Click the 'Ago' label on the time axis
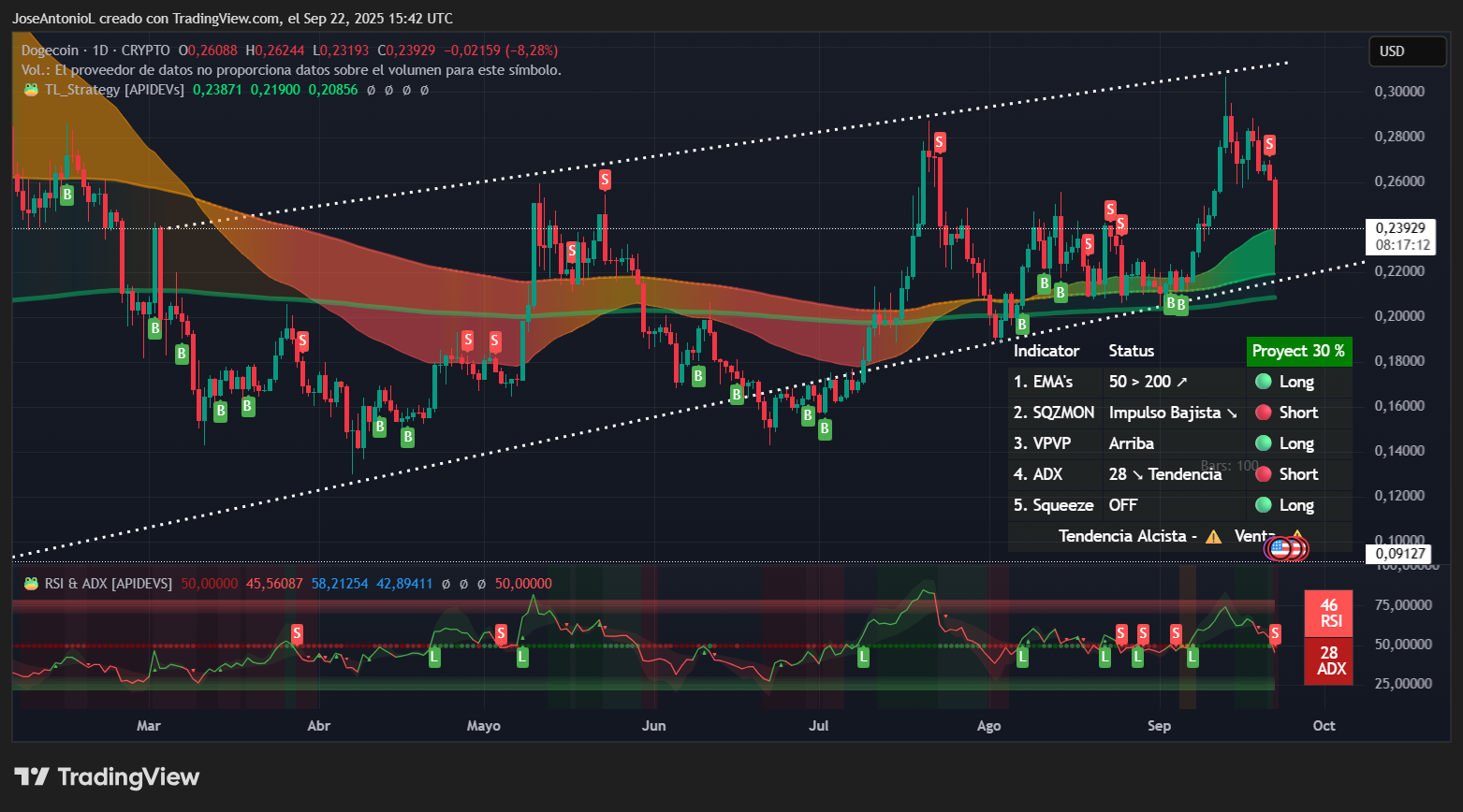 pos(988,726)
